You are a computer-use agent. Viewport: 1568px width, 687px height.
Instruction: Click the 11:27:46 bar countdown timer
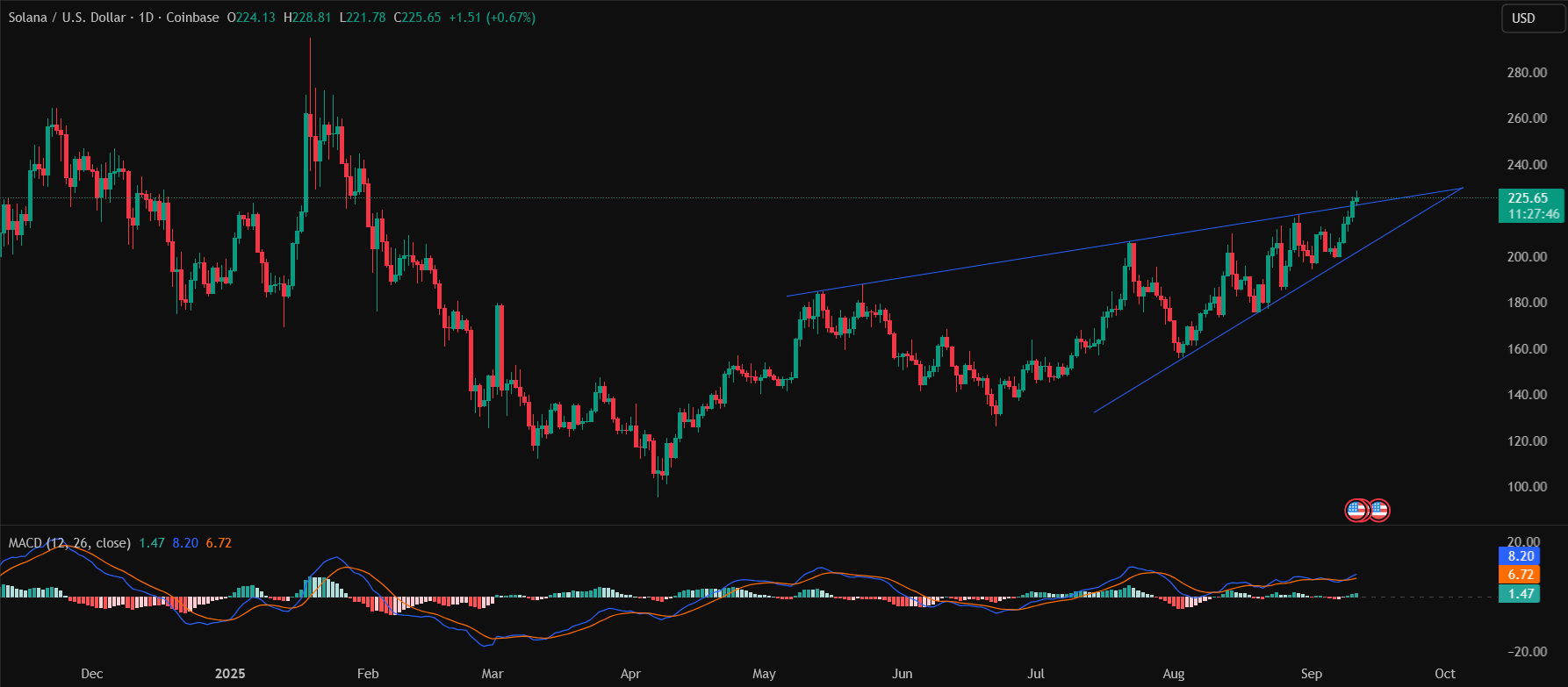point(1533,214)
